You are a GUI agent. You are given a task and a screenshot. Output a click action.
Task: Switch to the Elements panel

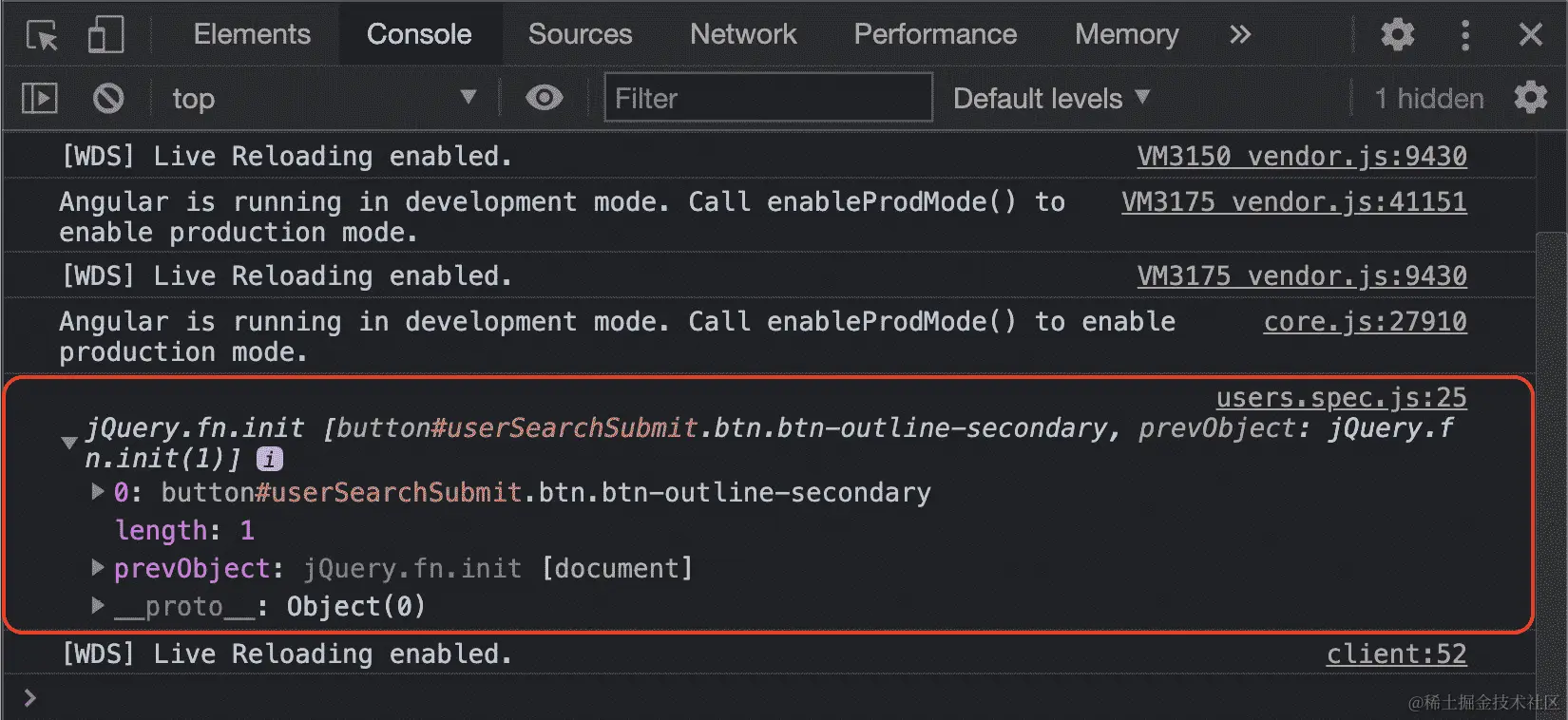pyautogui.click(x=251, y=34)
